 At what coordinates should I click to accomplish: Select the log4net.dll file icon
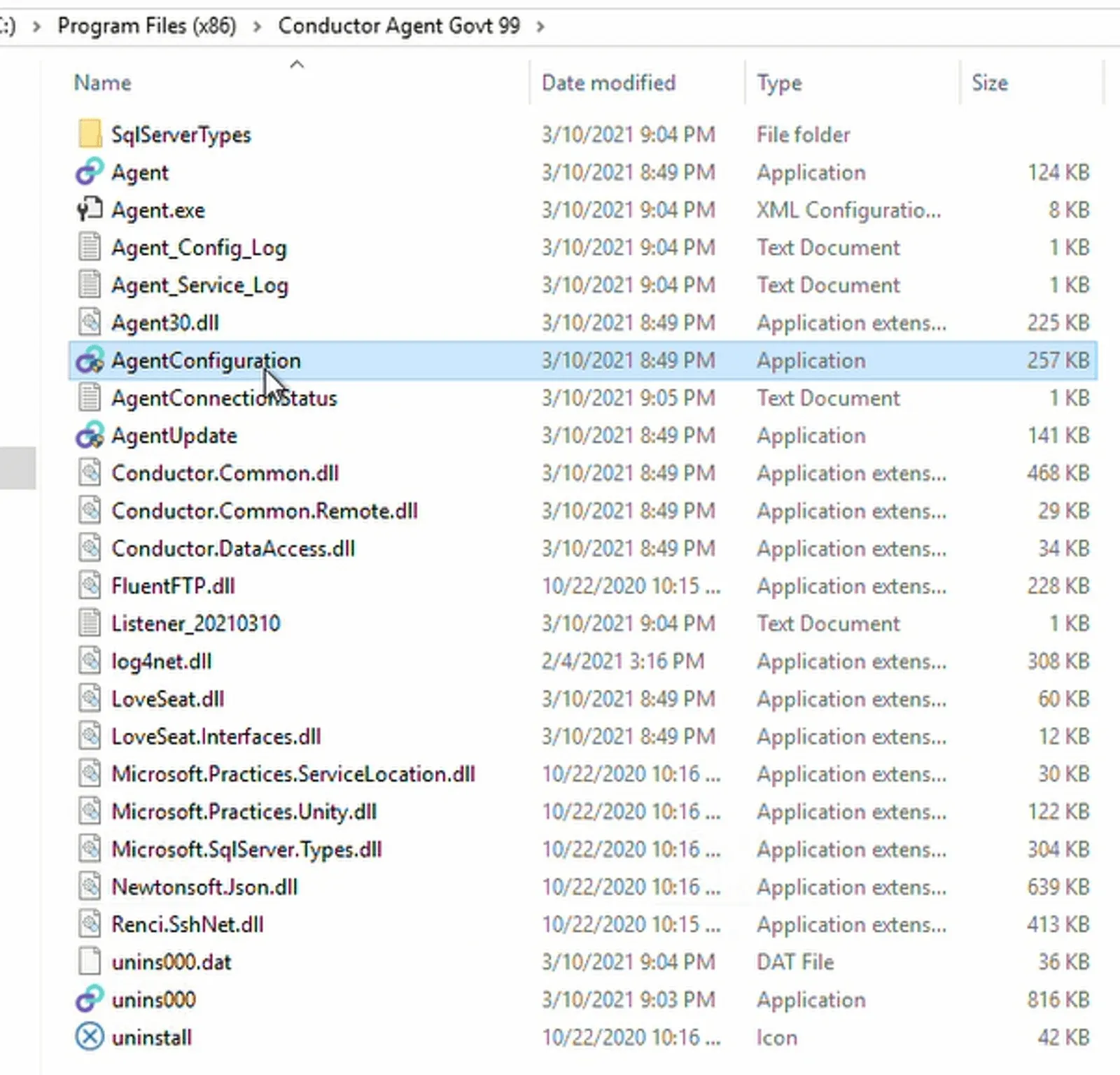[x=90, y=661]
